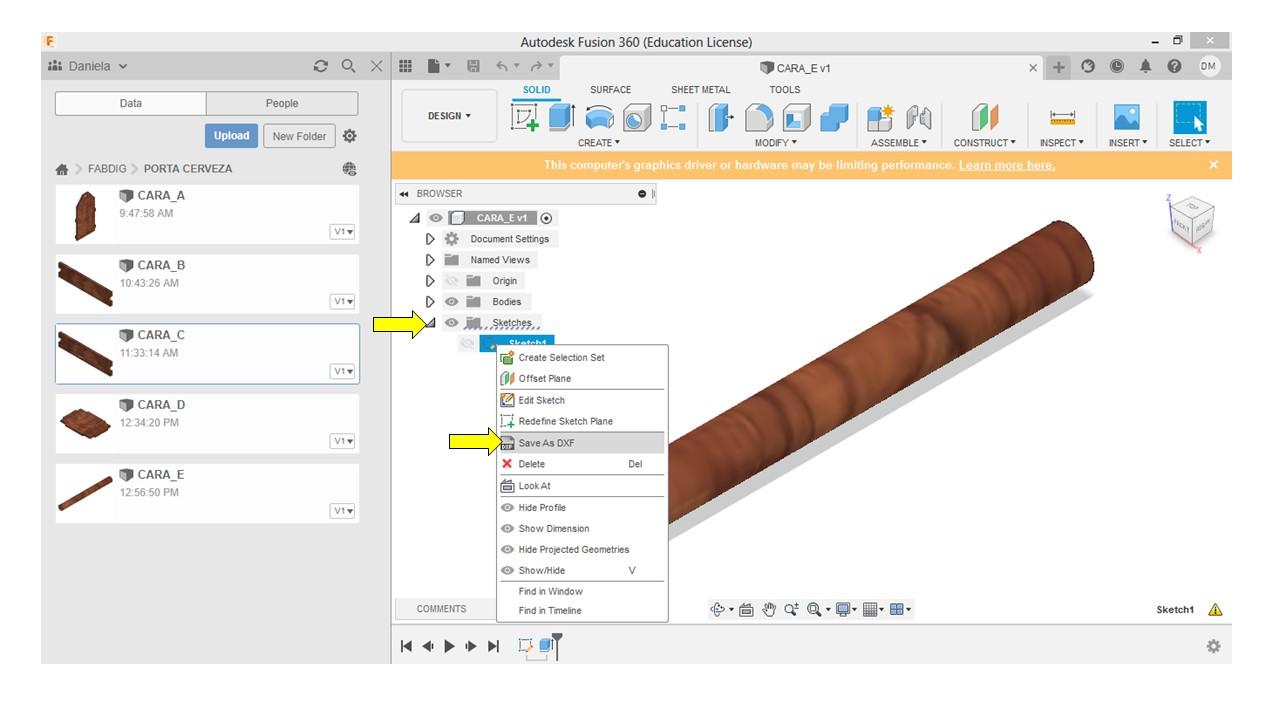Open the DESIGN workspace dropdown

click(449, 116)
